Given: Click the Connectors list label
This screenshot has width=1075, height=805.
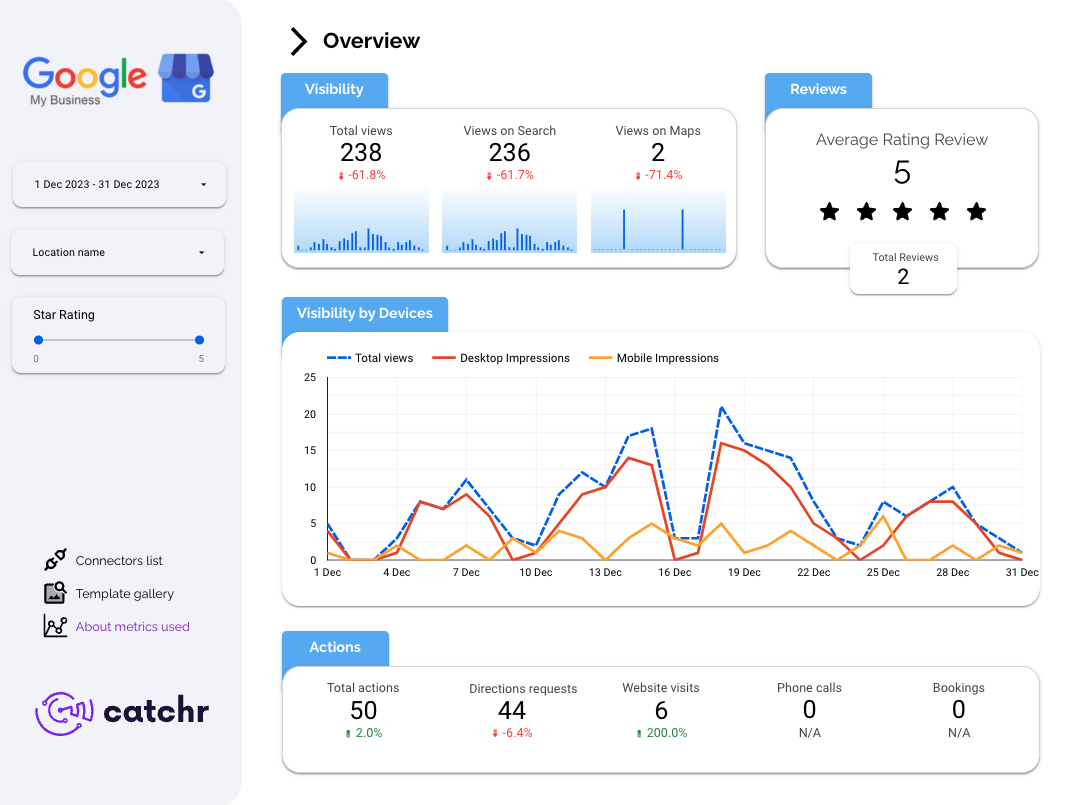Looking at the screenshot, I should [x=119, y=560].
